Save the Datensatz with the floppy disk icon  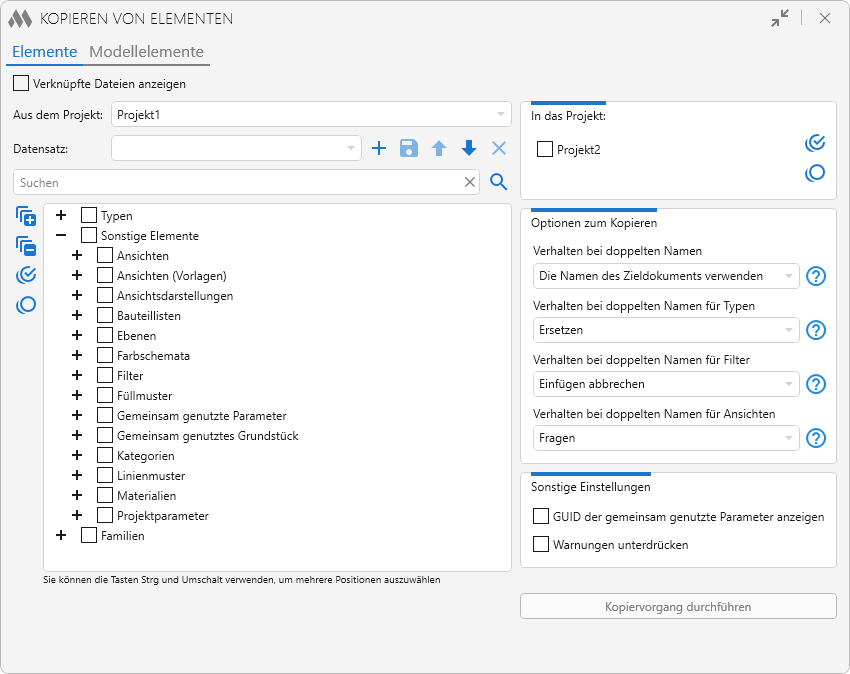(408, 149)
